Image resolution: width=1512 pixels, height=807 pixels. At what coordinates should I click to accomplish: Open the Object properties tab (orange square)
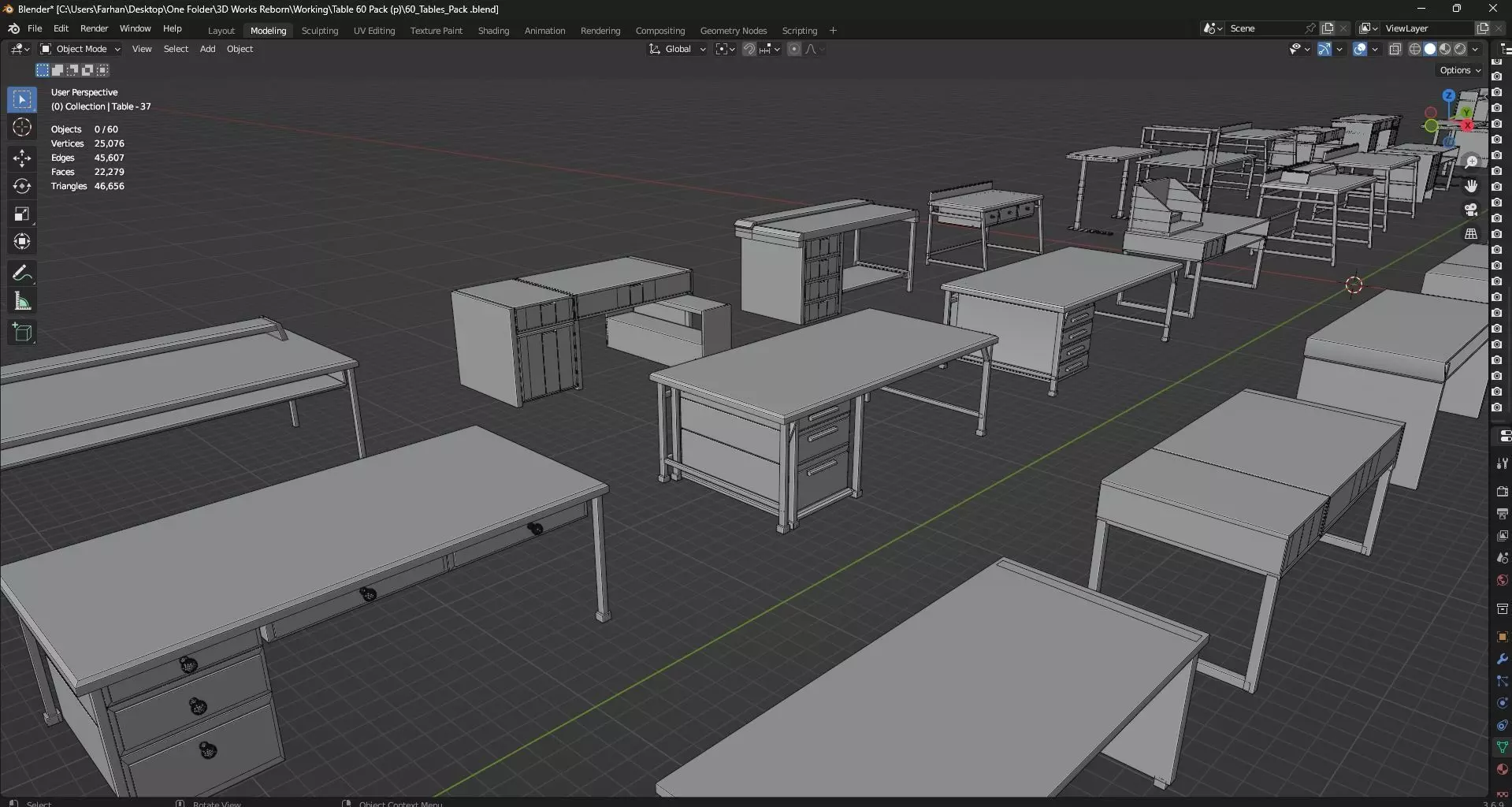pos(1502,636)
